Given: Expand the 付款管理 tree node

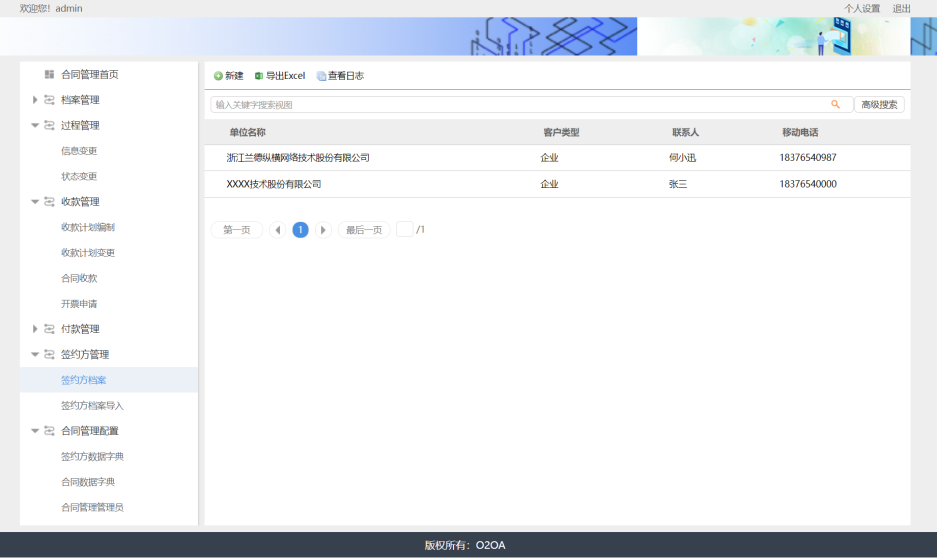Looking at the screenshot, I should pyautogui.click(x=35, y=329).
